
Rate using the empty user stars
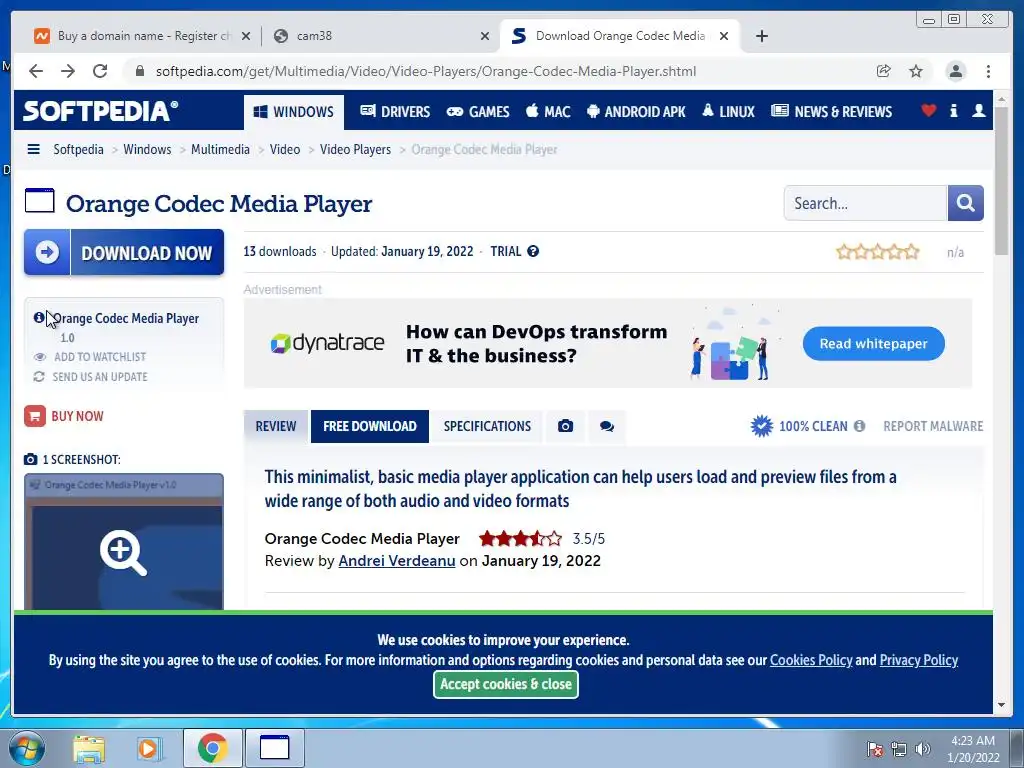877,252
